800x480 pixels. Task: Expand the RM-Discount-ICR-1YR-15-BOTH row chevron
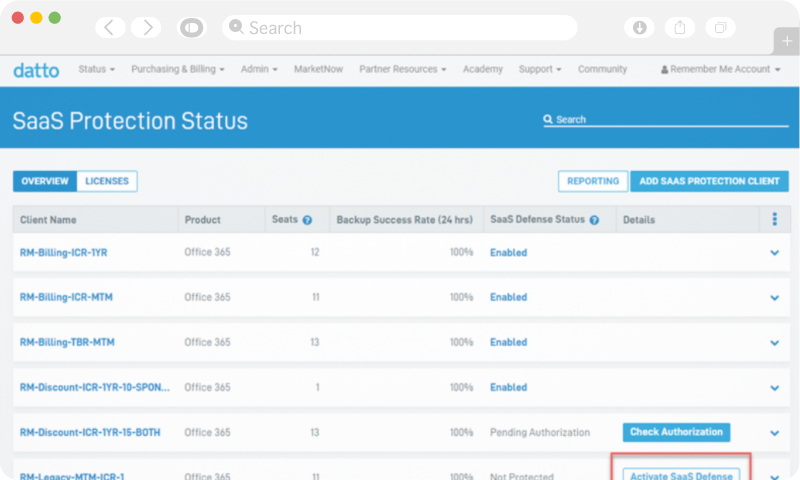(774, 433)
